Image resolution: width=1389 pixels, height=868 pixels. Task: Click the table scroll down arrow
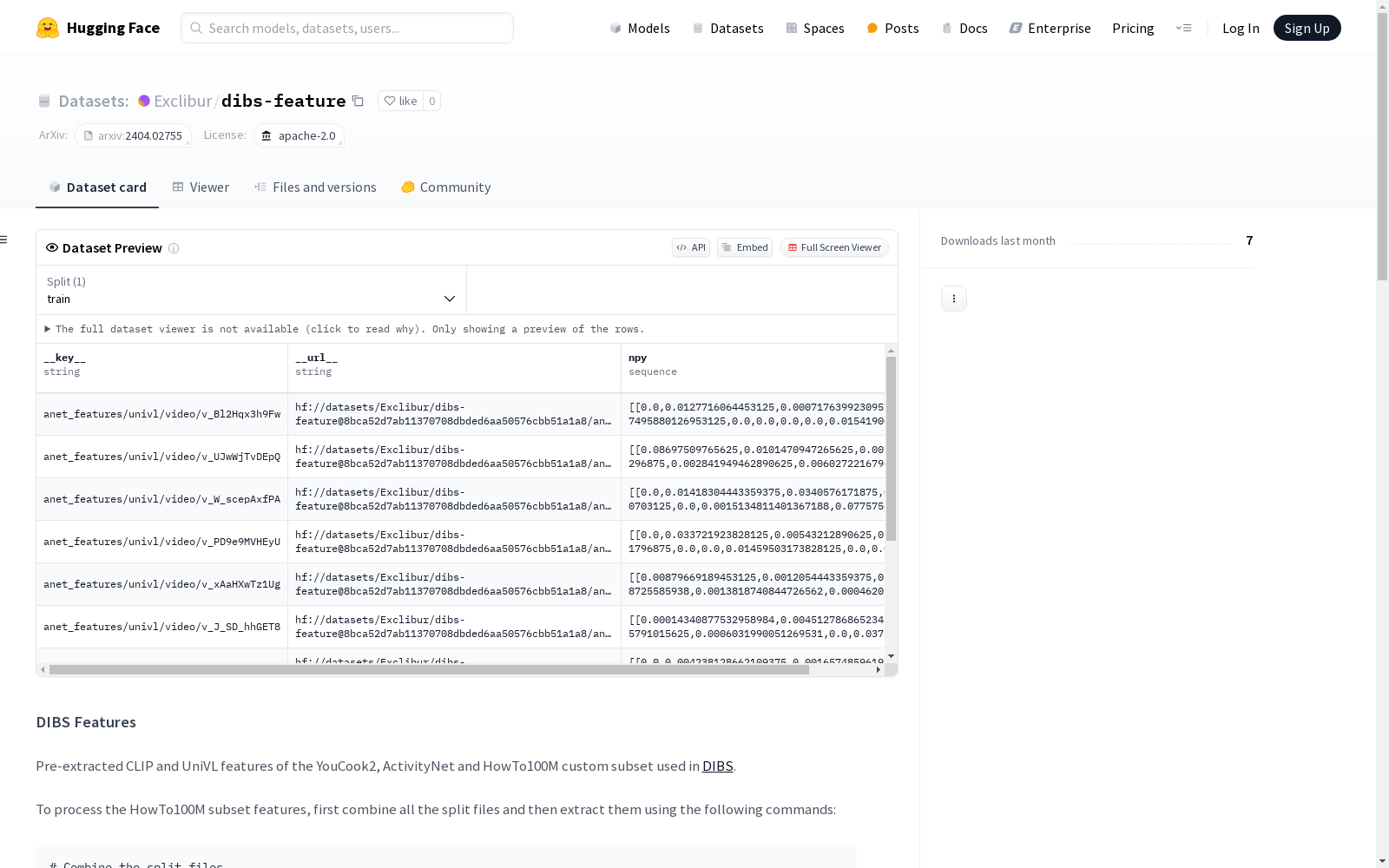[891, 657]
